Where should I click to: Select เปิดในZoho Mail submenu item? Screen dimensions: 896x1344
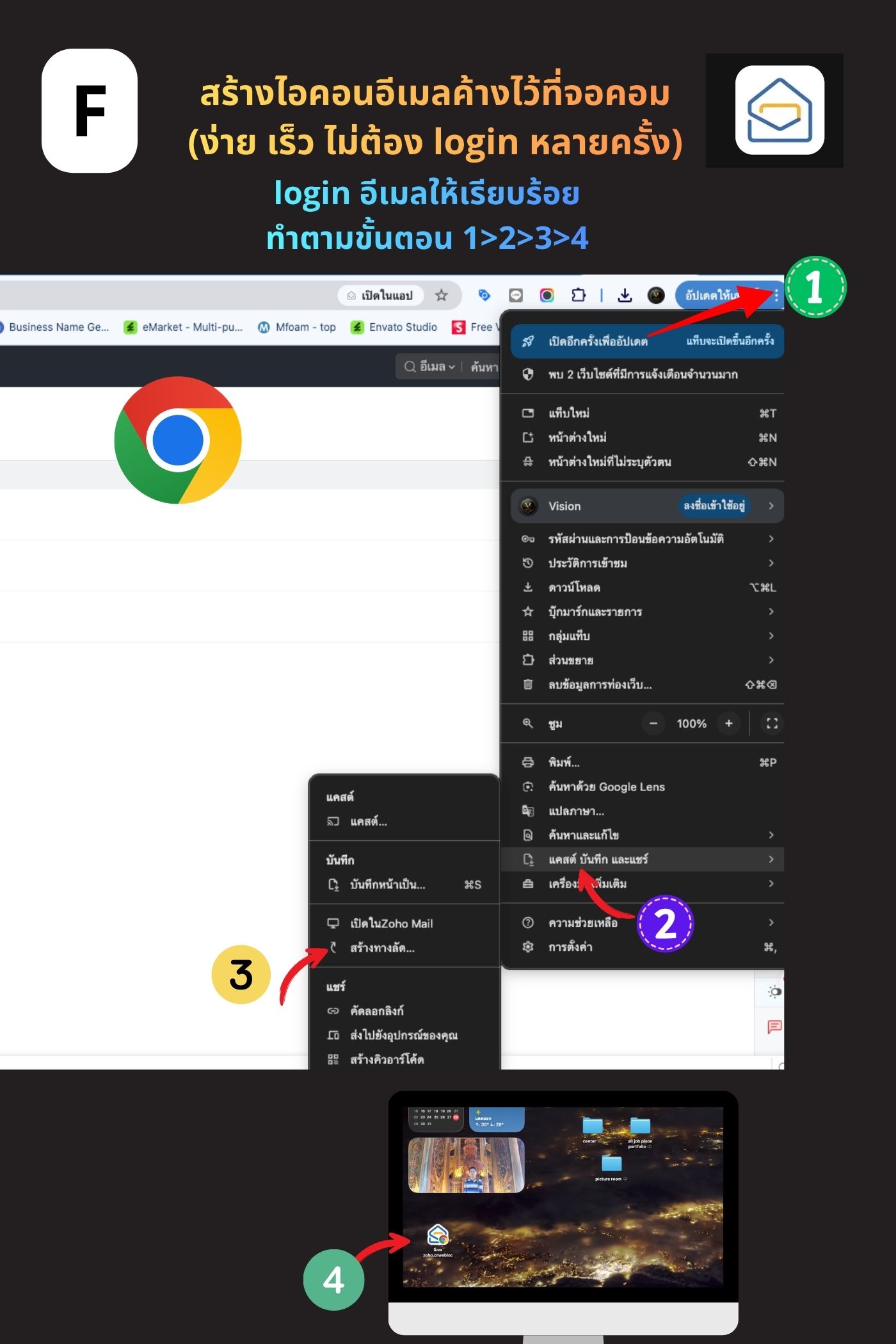[x=404, y=924]
